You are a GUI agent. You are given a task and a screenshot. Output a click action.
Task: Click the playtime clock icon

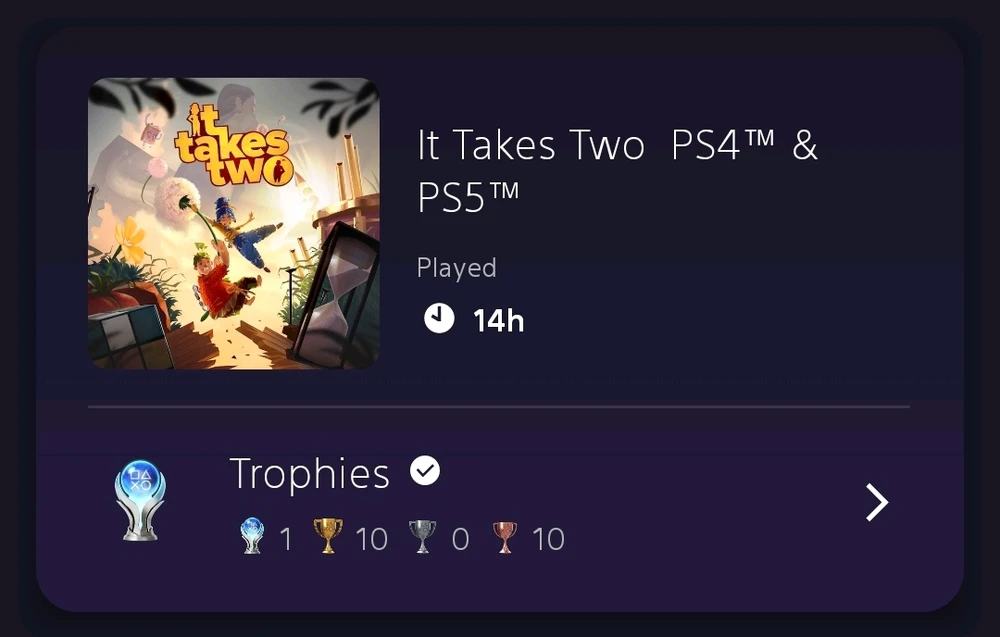[439, 318]
